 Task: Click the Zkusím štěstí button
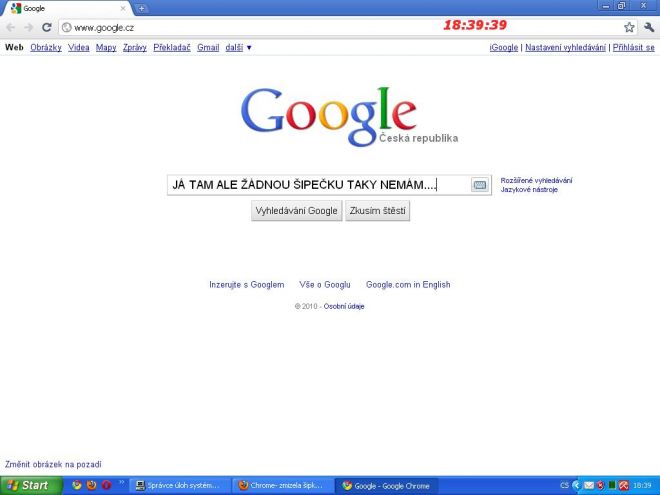point(378,210)
